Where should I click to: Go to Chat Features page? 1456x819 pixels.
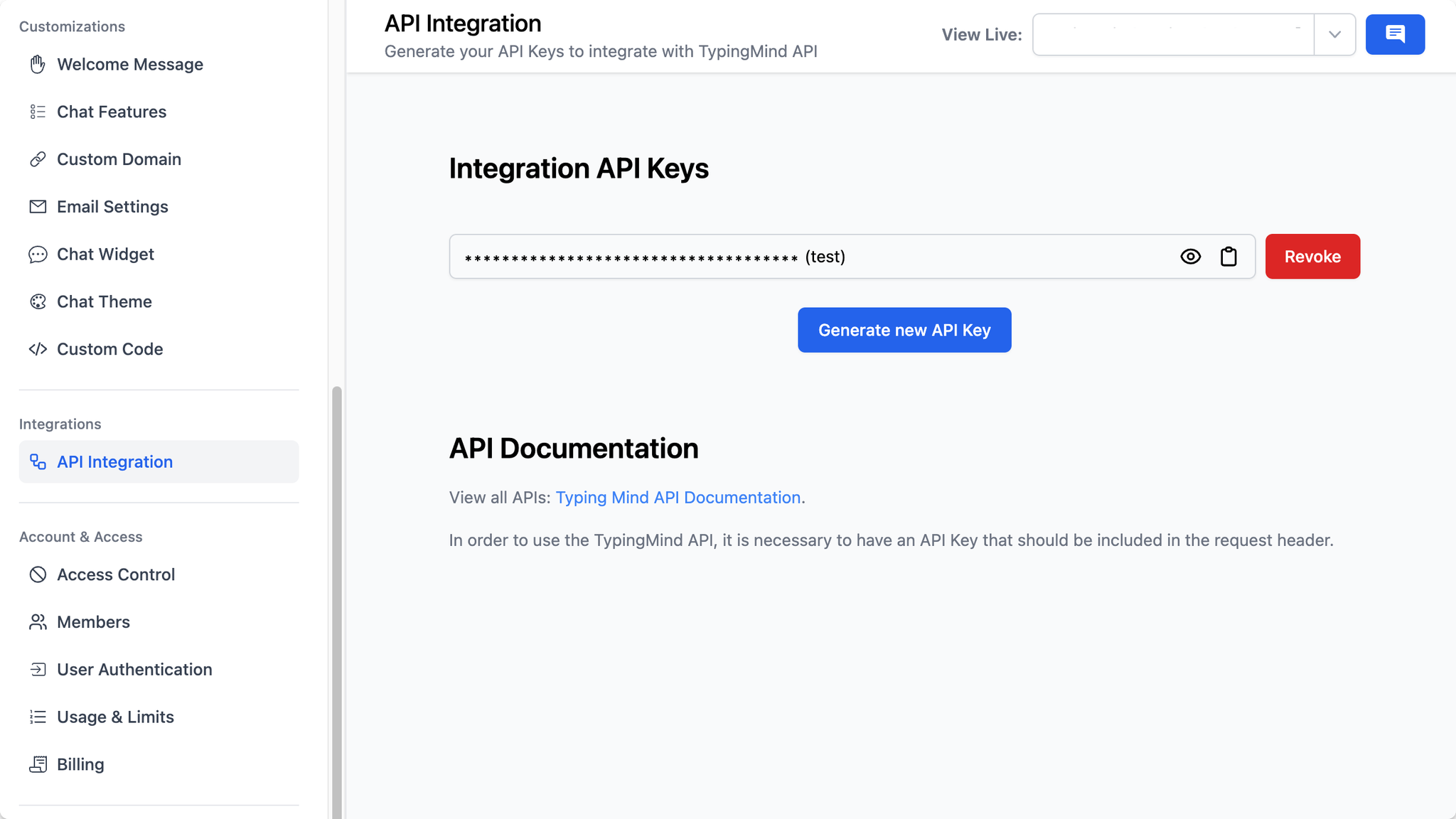pyautogui.click(x=159, y=112)
